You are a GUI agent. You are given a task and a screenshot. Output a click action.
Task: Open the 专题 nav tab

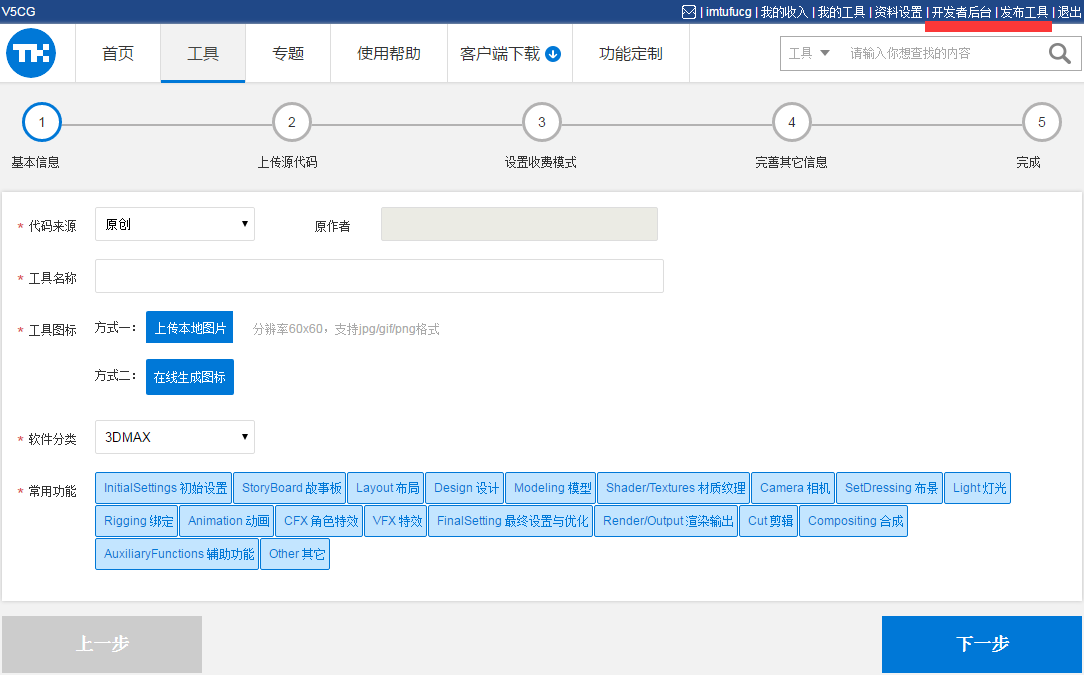[x=288, y=53]
